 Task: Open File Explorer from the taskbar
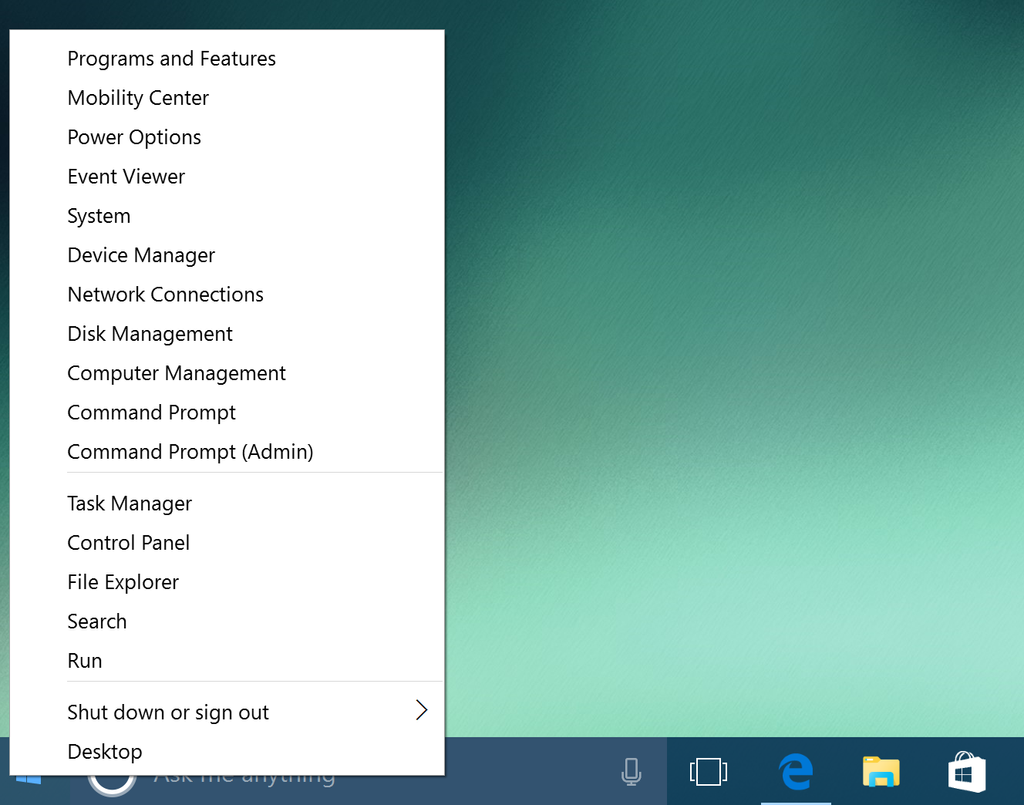pos(880,771)
